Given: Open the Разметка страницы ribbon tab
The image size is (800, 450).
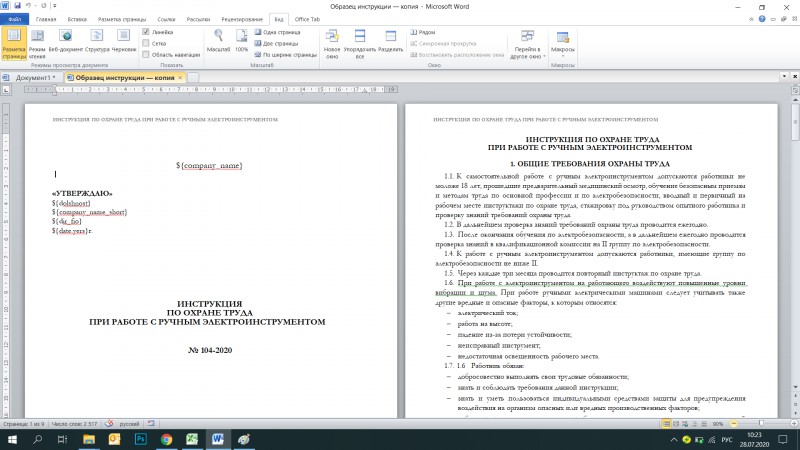Looking at the screenshot, I should [122, 19].
